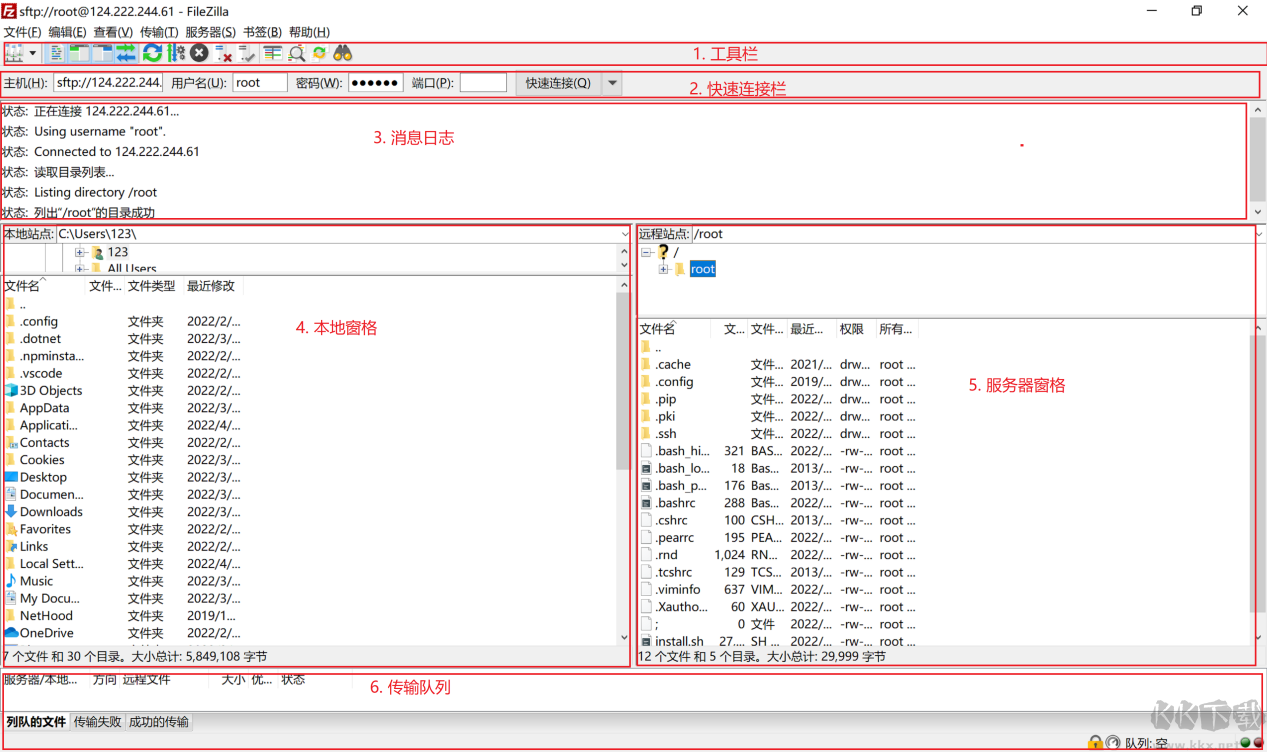This screenshot has width=1267, height=752.
Task: Click the 端口(P) port input field
Action: point(483,83)
